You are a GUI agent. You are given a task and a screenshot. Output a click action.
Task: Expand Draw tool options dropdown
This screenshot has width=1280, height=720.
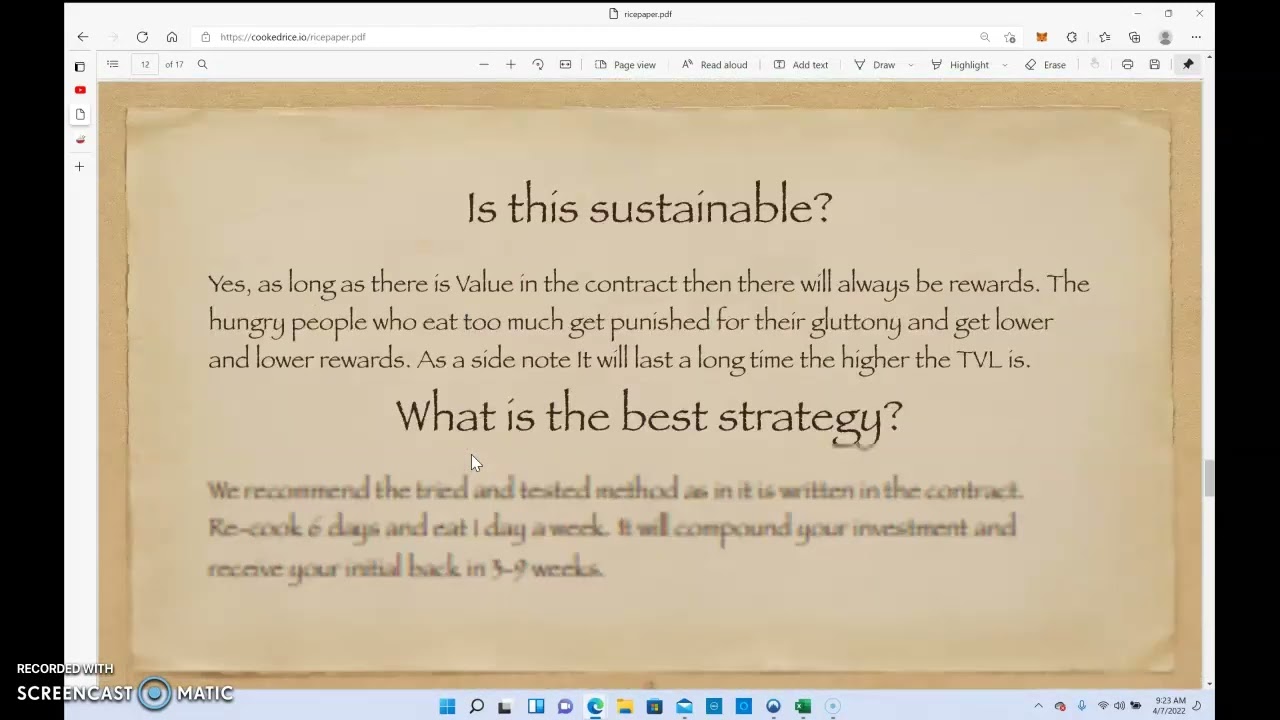pos(910,65)
